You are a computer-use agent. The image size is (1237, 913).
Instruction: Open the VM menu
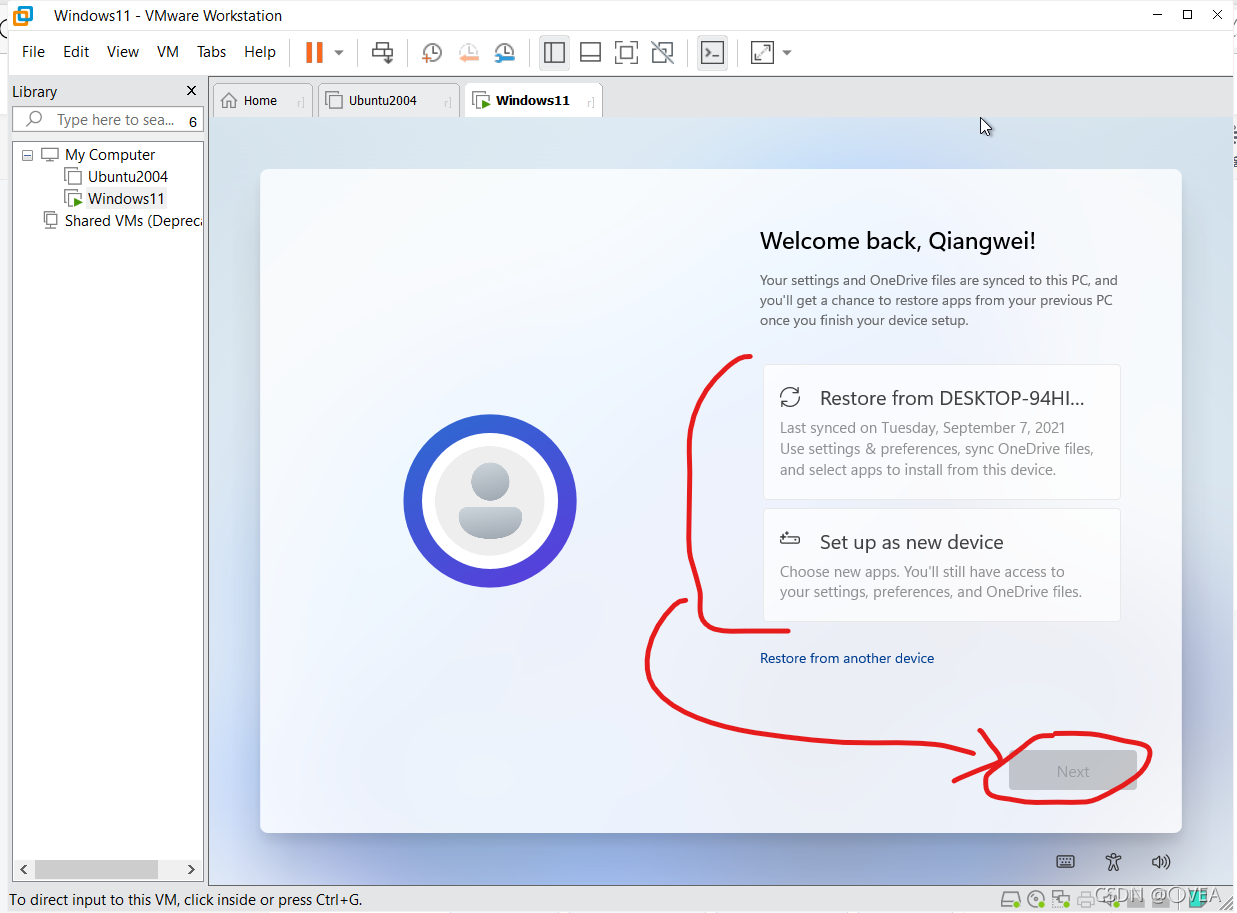[168, 52]
